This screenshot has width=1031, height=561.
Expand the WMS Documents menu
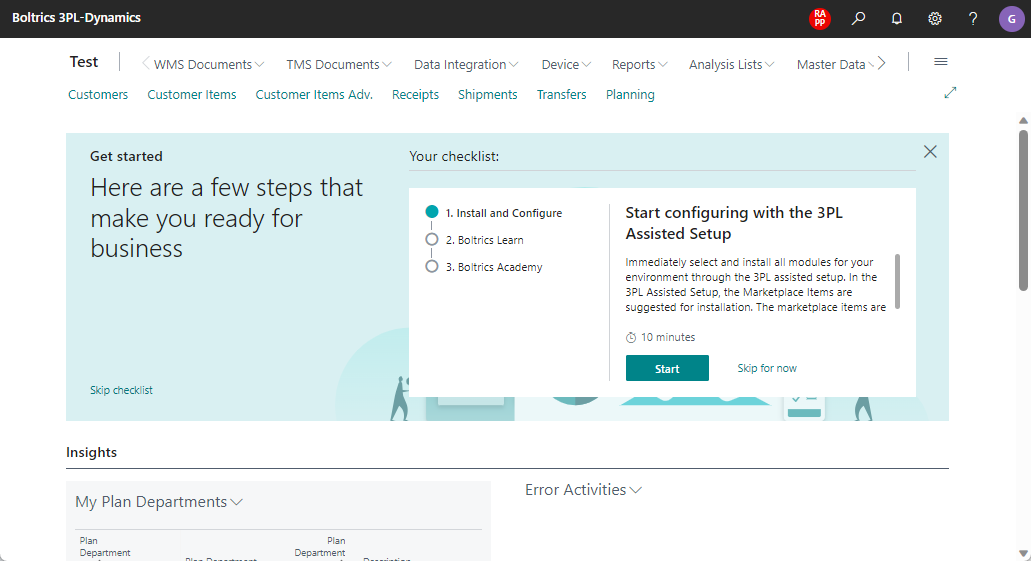[208, 65]
